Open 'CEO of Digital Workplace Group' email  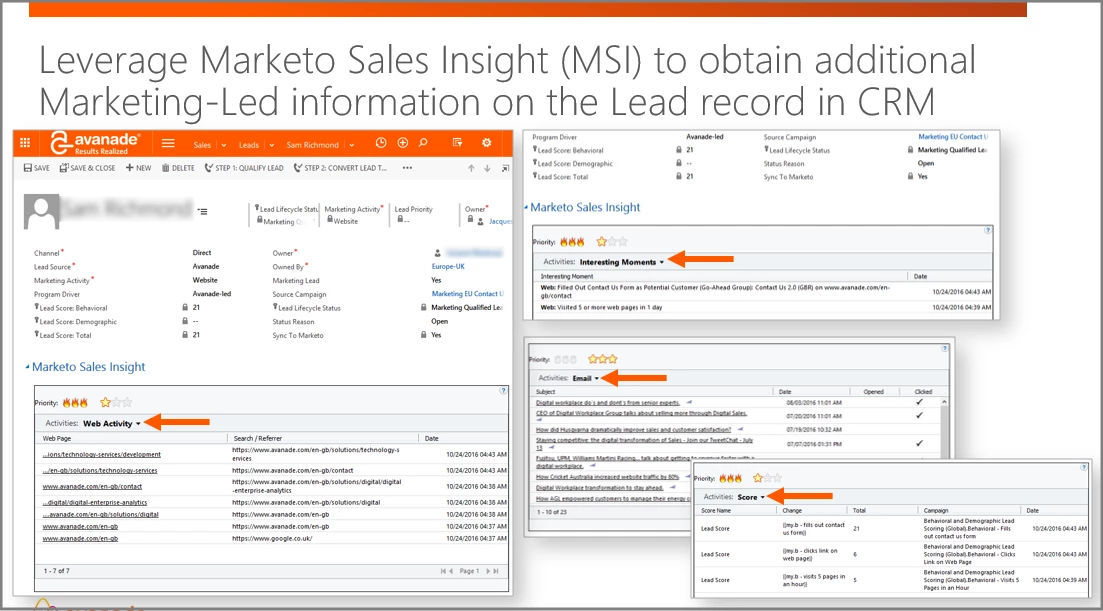tap(641, 413)
